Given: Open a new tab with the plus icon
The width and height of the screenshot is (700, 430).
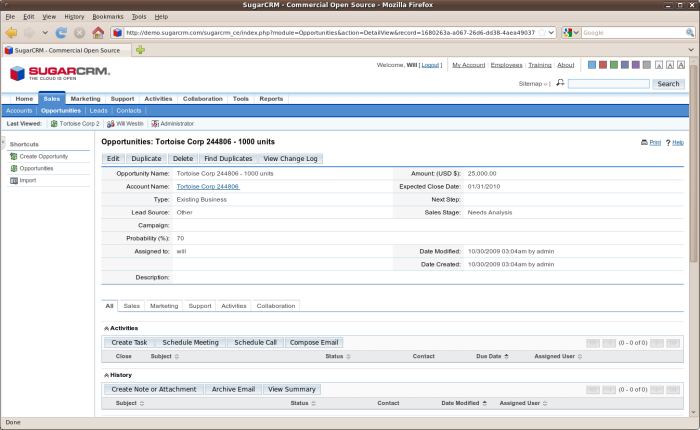Looking at the screenshot, I should (x=140, y=50).
